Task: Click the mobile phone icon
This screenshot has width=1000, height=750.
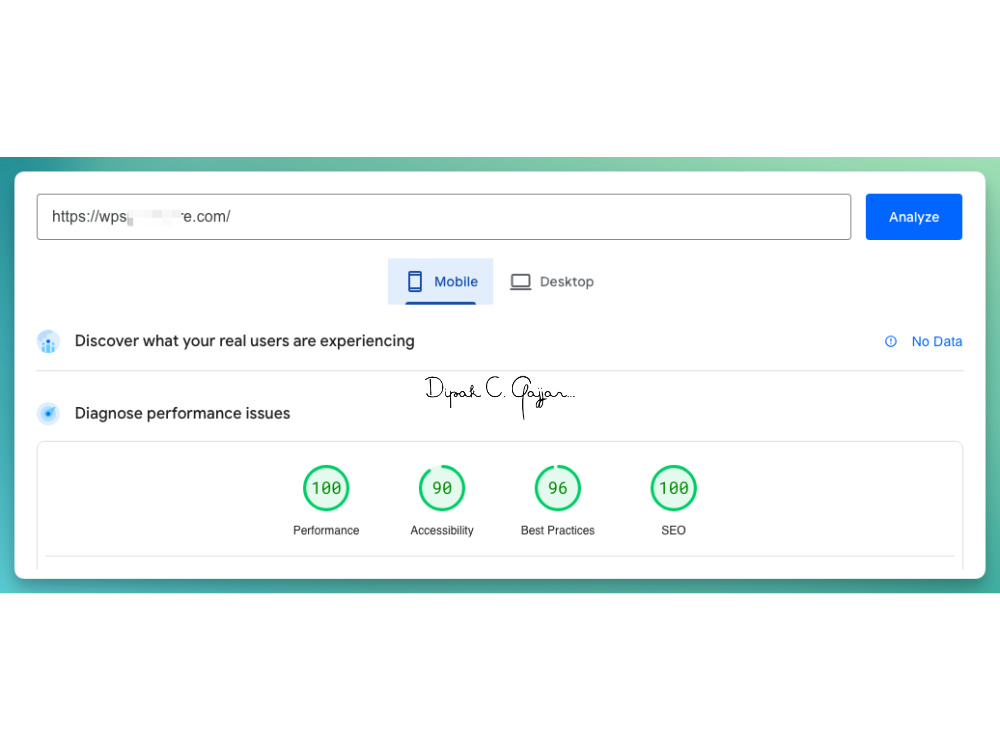Action: coord(415,281)
